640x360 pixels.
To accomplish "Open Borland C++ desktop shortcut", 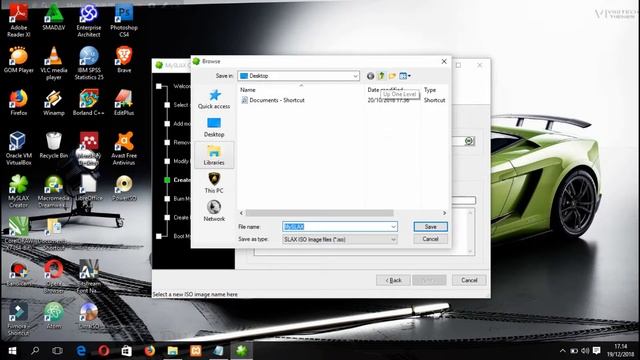I will point(89,103).
